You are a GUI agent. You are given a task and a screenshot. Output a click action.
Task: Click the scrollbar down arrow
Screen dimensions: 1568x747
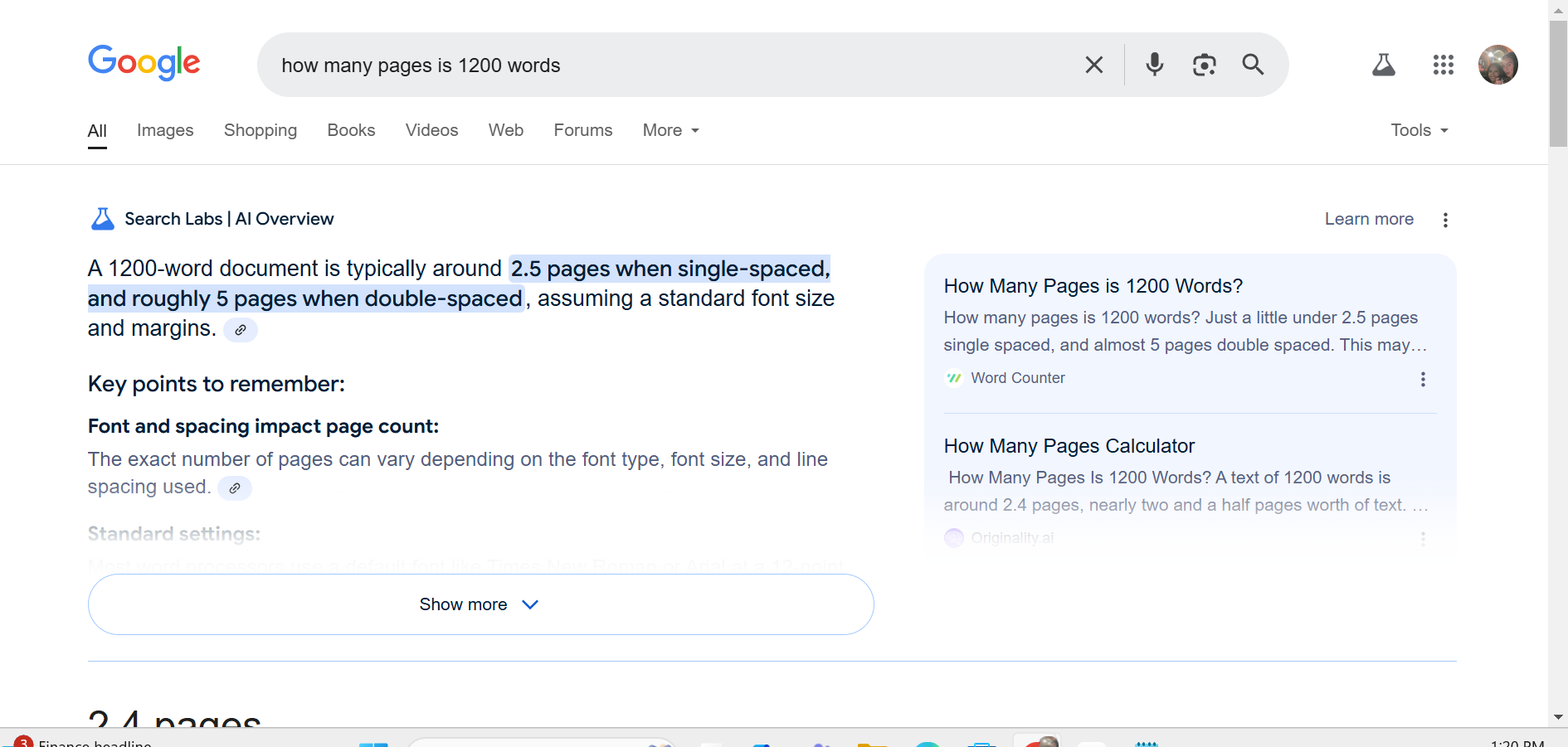(x=1558, y=717)
